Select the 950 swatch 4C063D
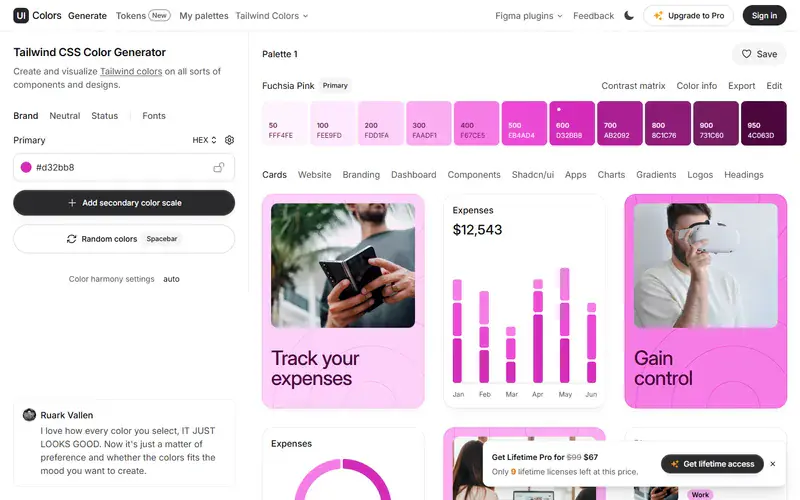800x500 pixels. [x=764, y=123]
